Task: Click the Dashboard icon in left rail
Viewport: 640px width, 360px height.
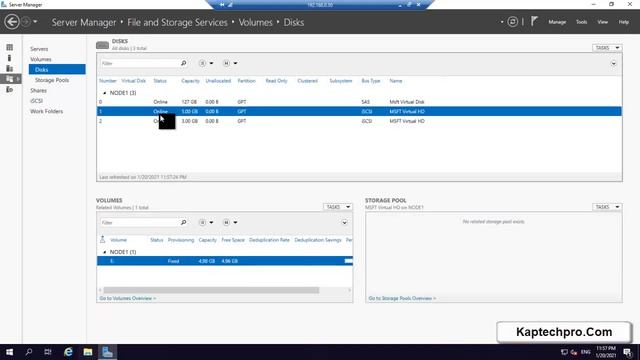Action: [9, 47]
